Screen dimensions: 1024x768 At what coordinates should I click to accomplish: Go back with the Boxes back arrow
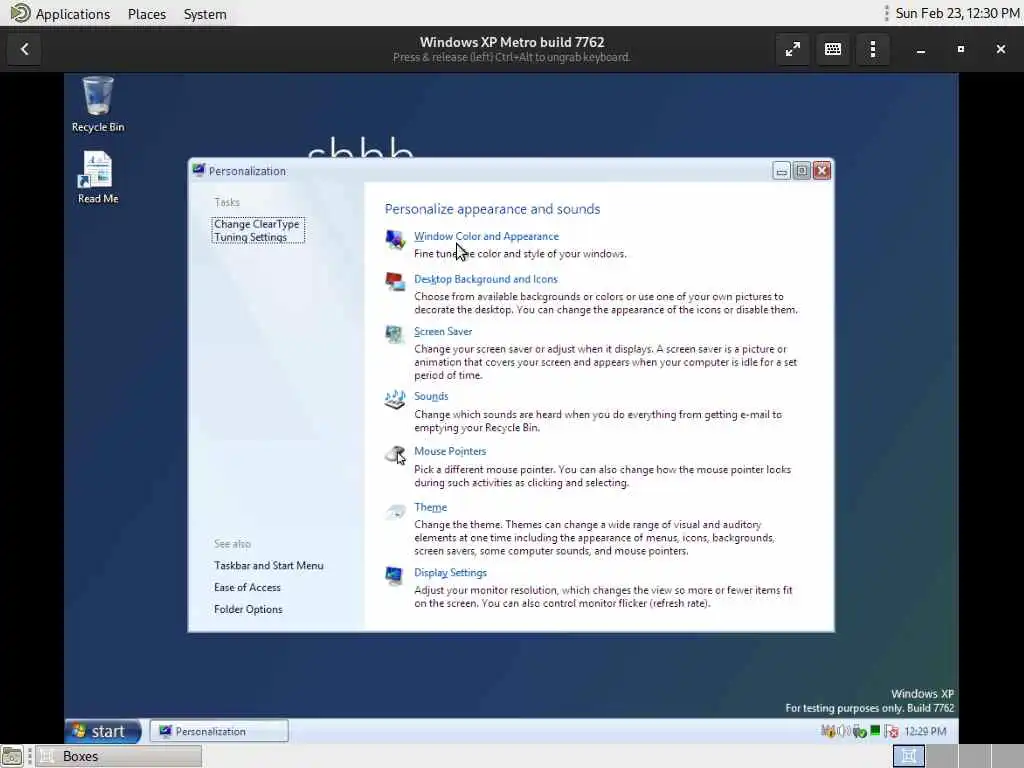pos(25,49)
